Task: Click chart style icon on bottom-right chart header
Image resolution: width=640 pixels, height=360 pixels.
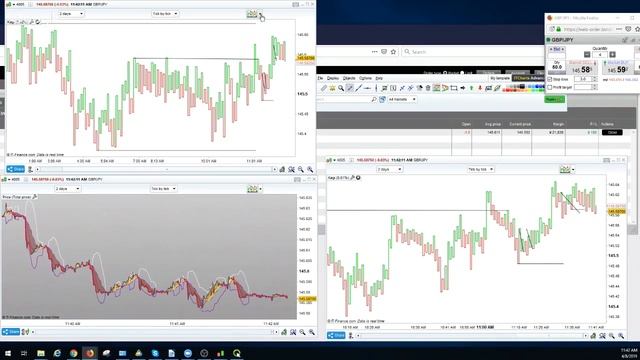Action: click(x=565, y=169)
